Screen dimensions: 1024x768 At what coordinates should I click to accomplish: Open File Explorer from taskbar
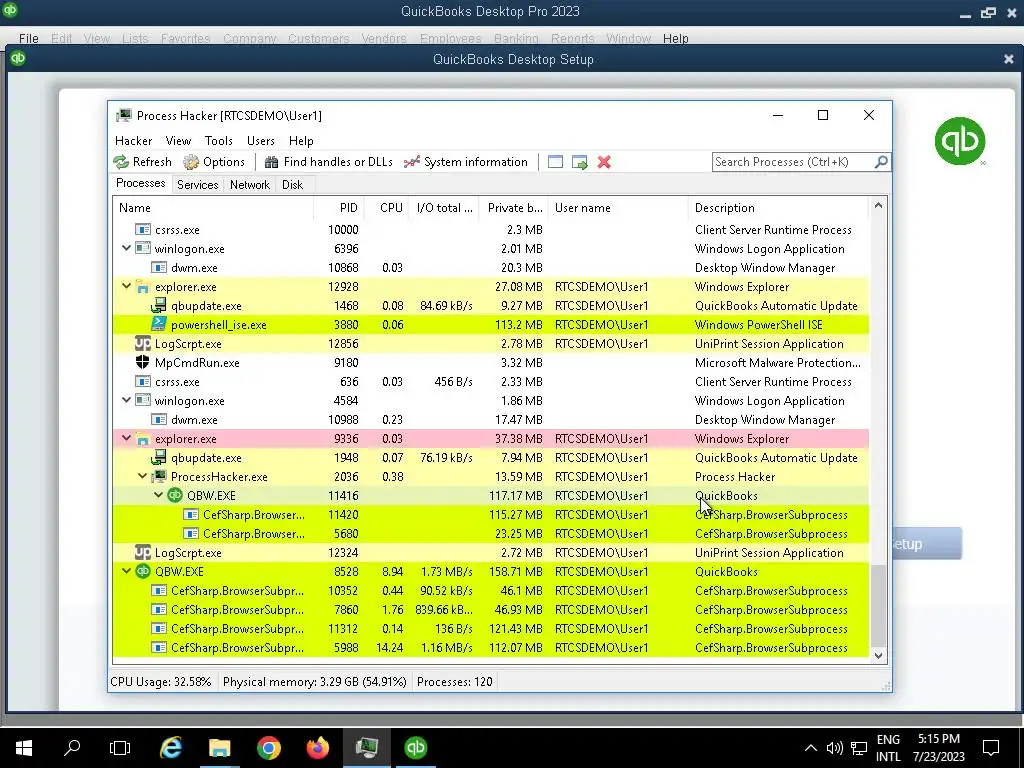(219, 747)
